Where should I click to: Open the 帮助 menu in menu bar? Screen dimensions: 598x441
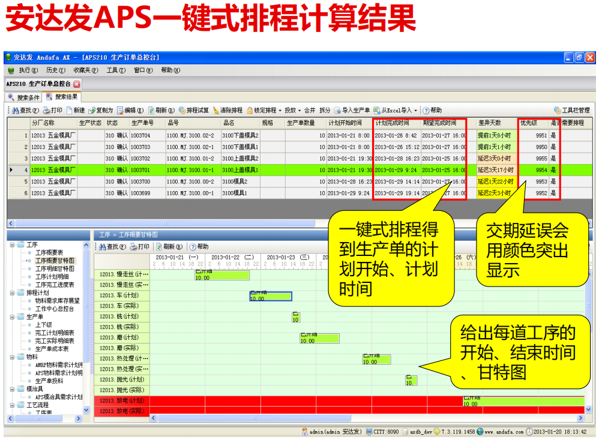(170, 70)
